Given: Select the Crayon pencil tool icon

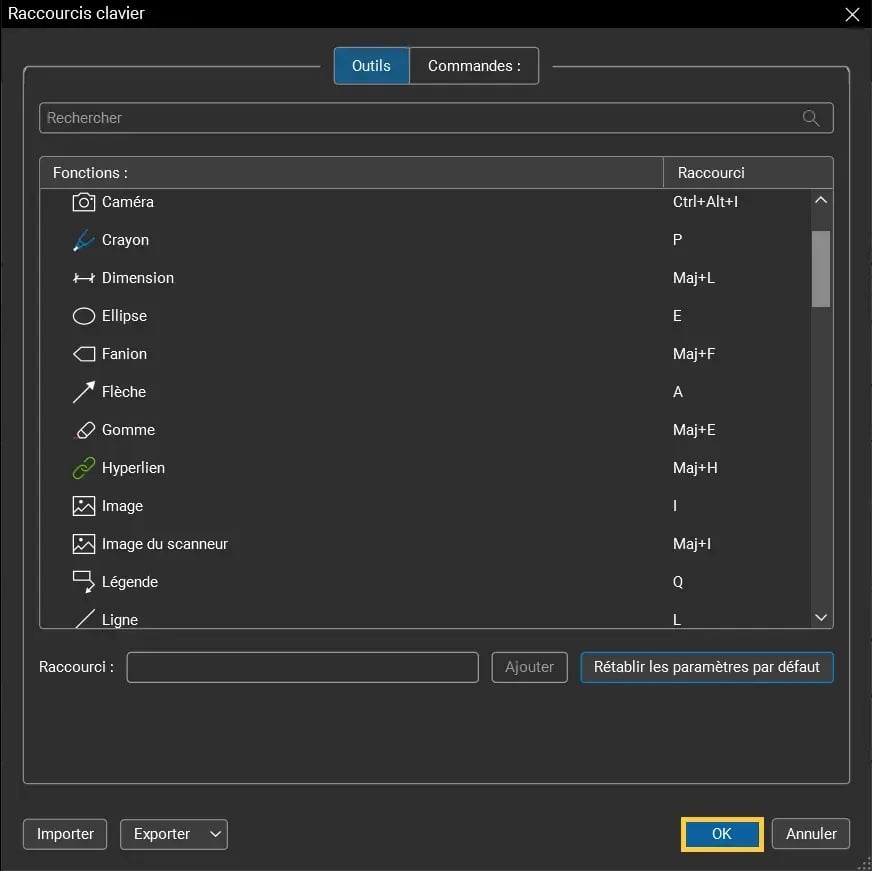Looking at the screenshot, I should pos(84,240).
